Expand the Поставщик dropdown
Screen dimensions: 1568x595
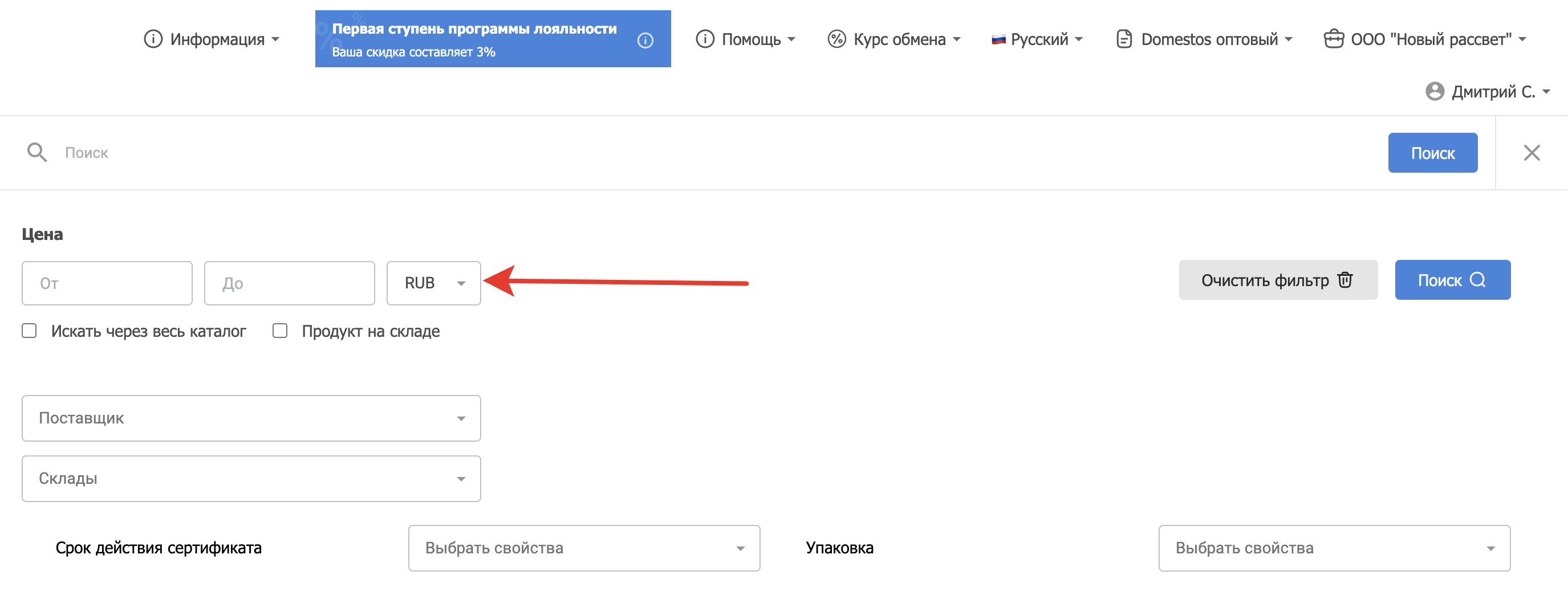click(251, 418)
